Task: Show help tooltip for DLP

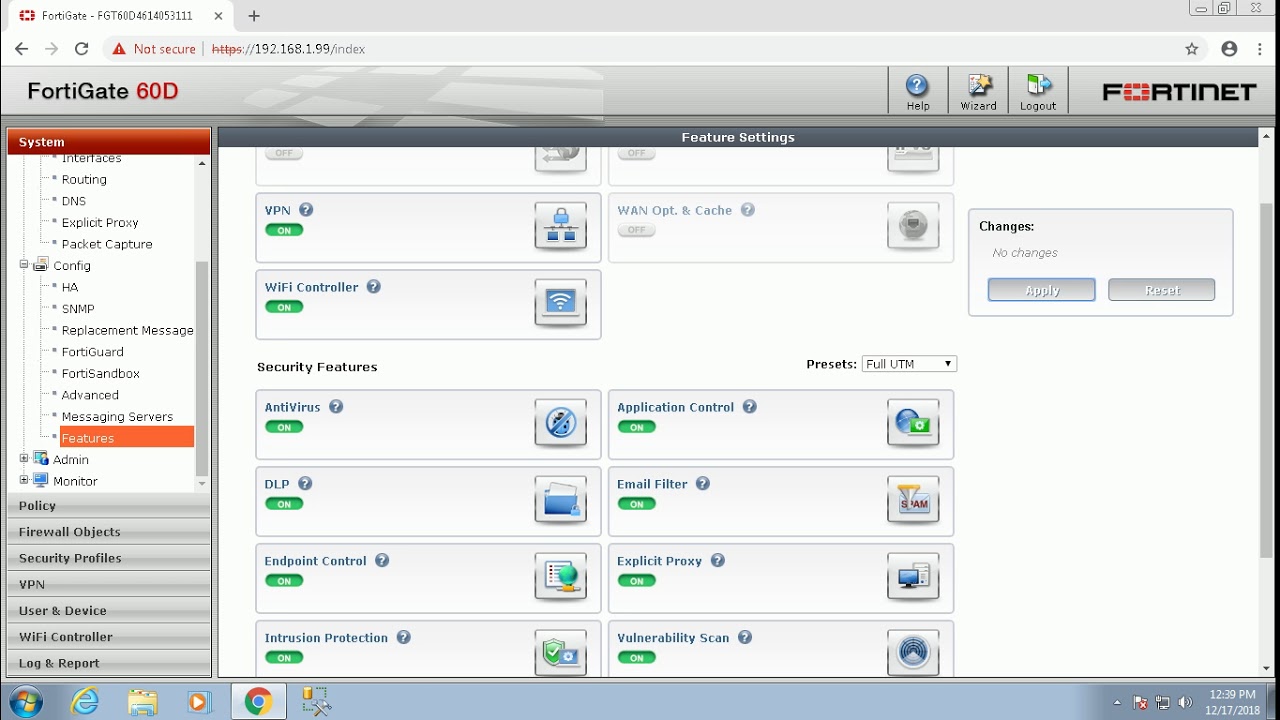Action: point(305,484)
